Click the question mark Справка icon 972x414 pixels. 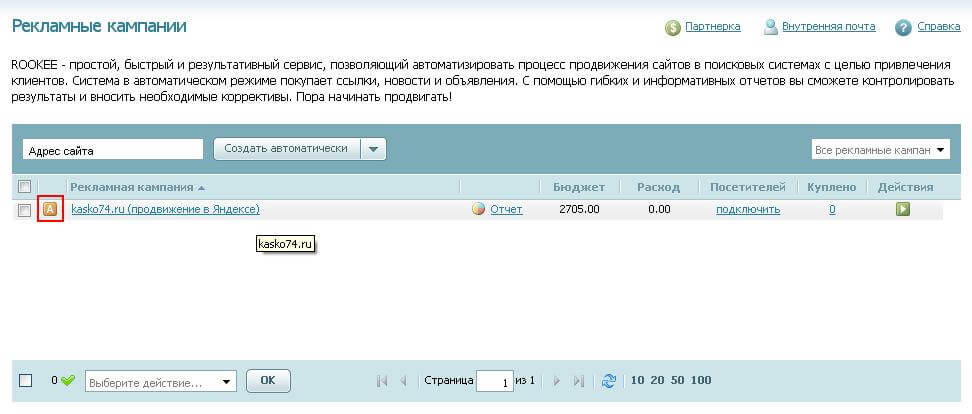903,27
